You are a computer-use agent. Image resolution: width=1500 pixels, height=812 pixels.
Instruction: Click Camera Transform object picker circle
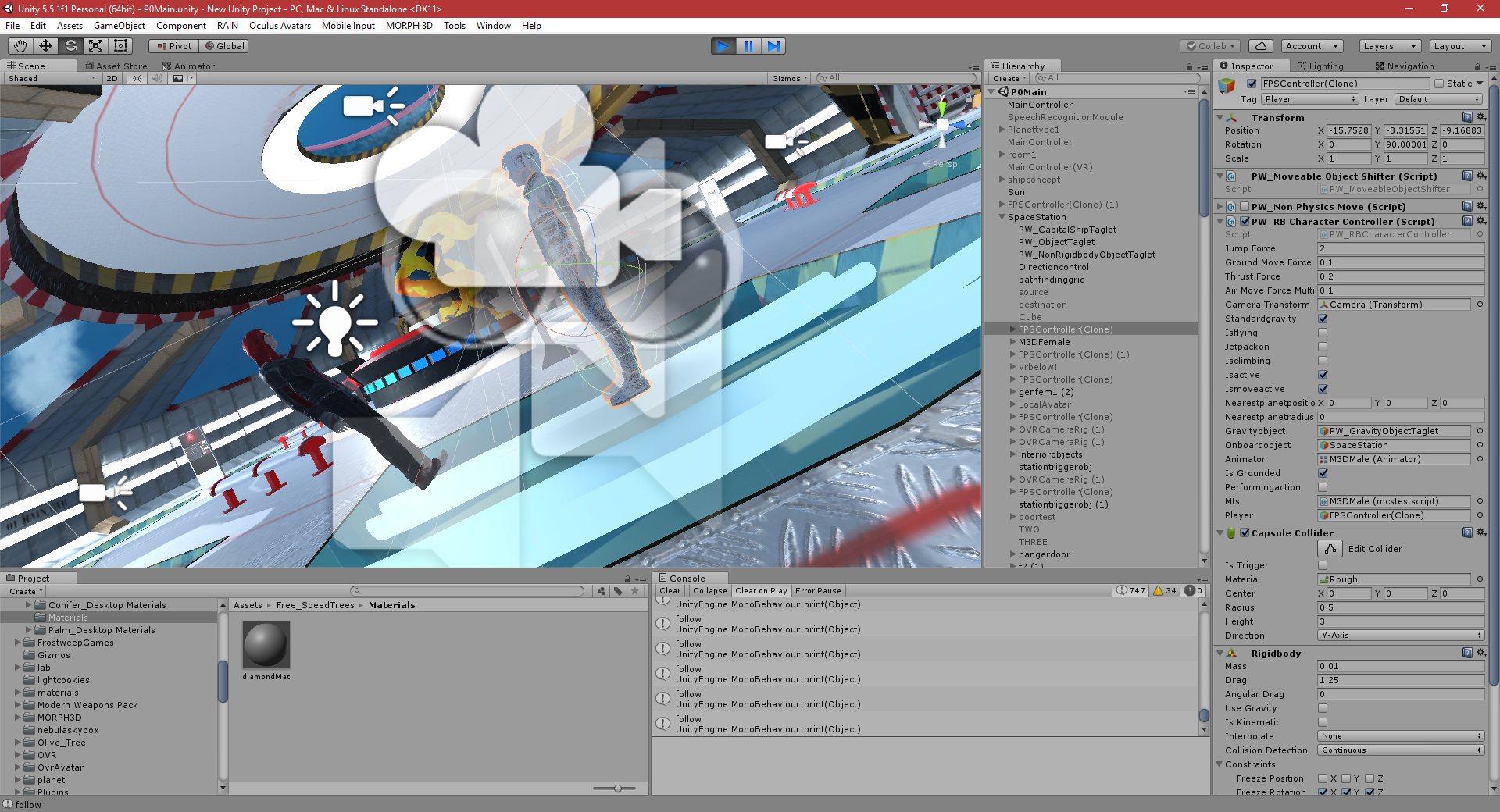pos(1480,304)
